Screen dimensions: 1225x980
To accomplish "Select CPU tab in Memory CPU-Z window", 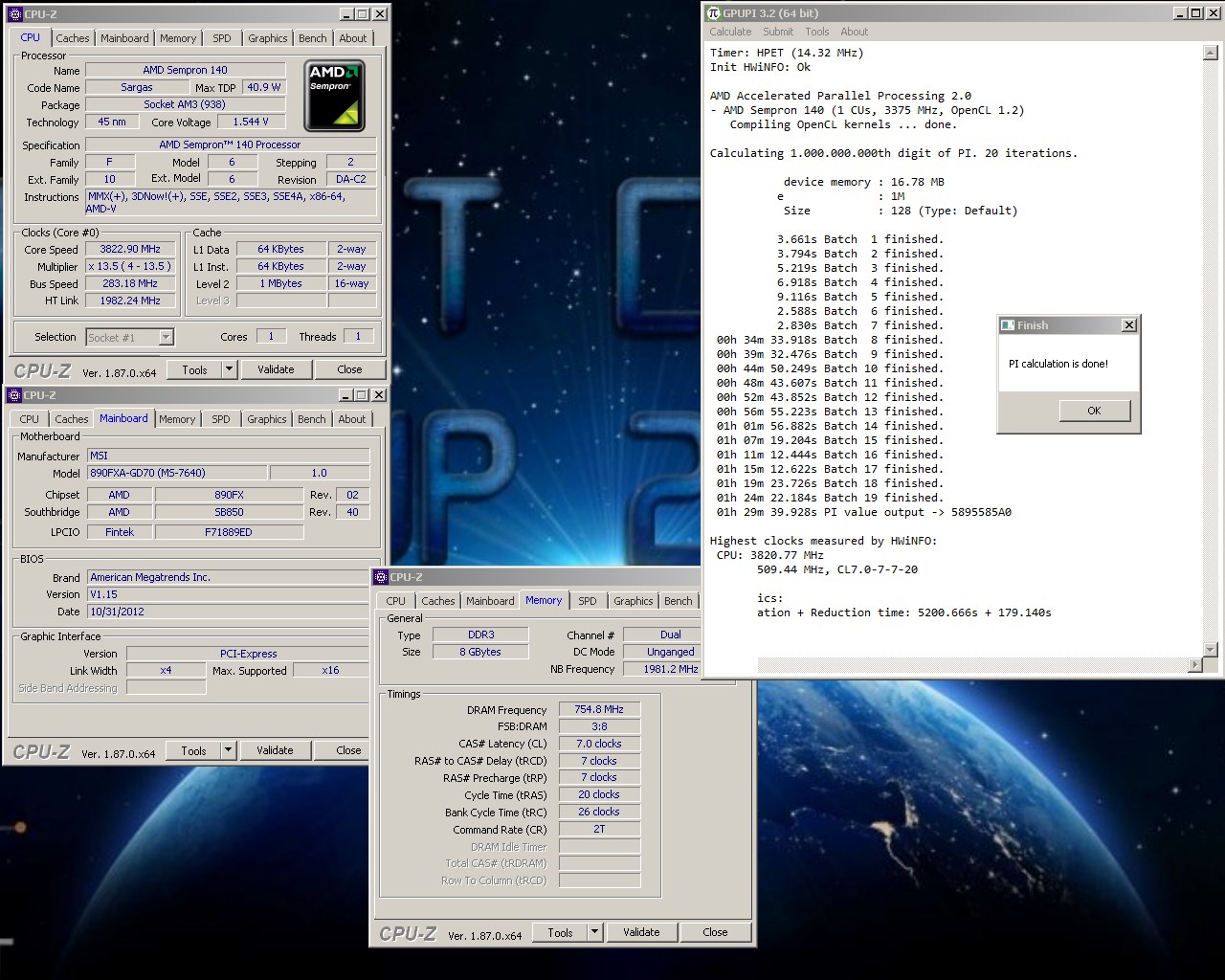I will click(396, 601).
